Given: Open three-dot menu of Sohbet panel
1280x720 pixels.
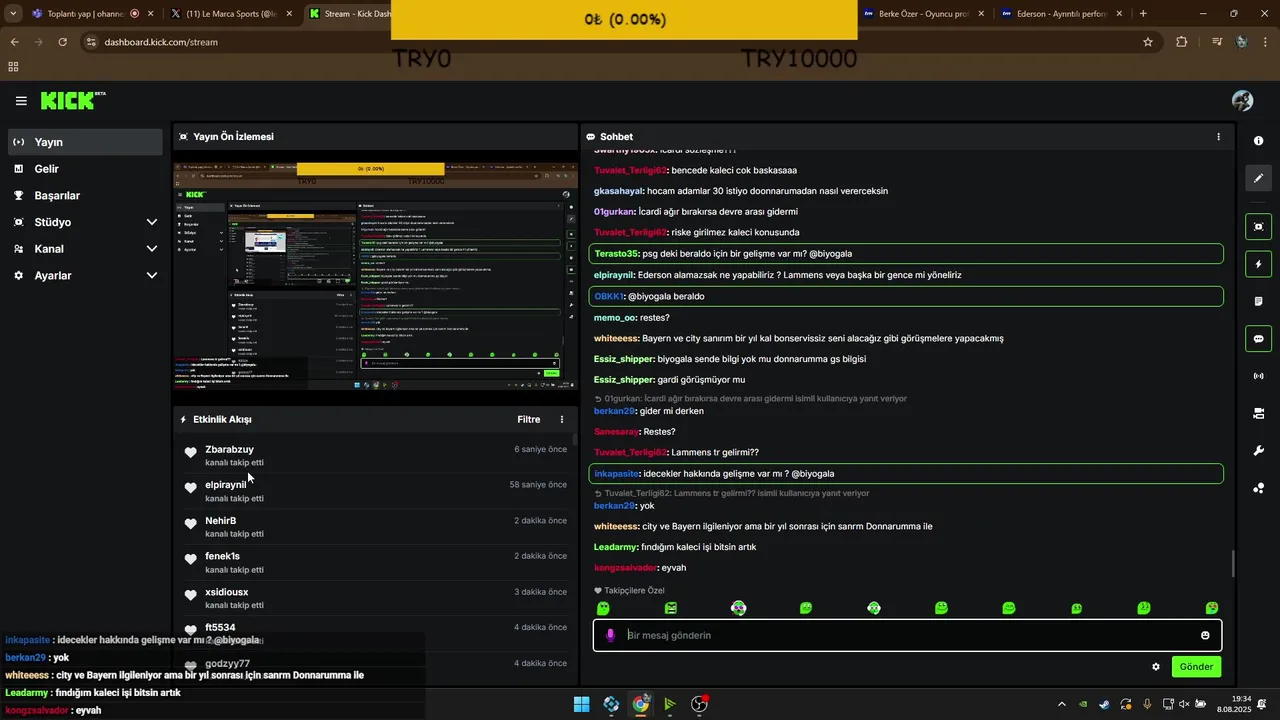Looking at the screenshot, I should (1218, 137).
